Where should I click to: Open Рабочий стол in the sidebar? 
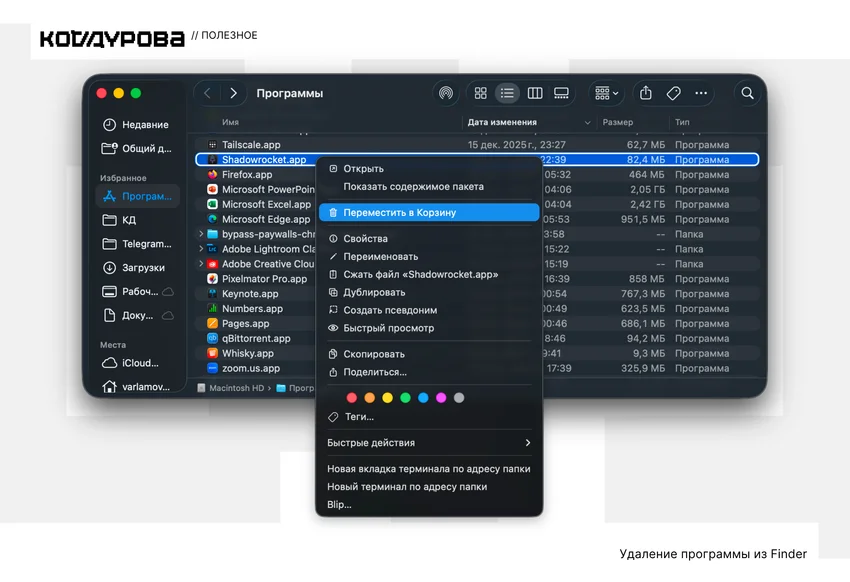pyautogui.click(x=136, y=292)
